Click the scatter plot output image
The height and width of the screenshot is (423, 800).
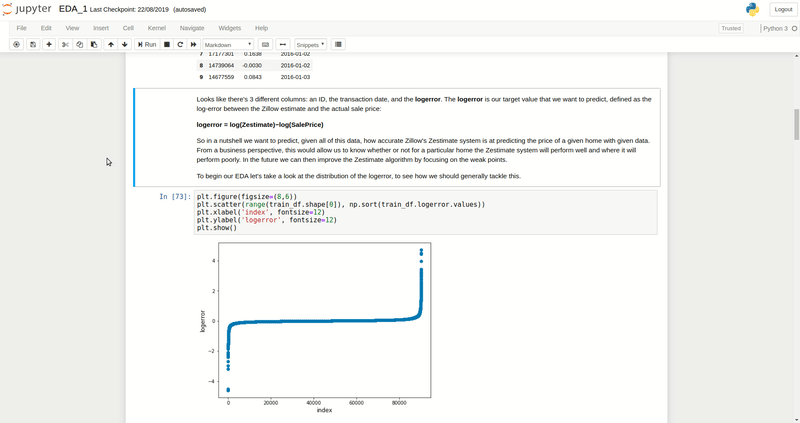click(x=315, y=328)
